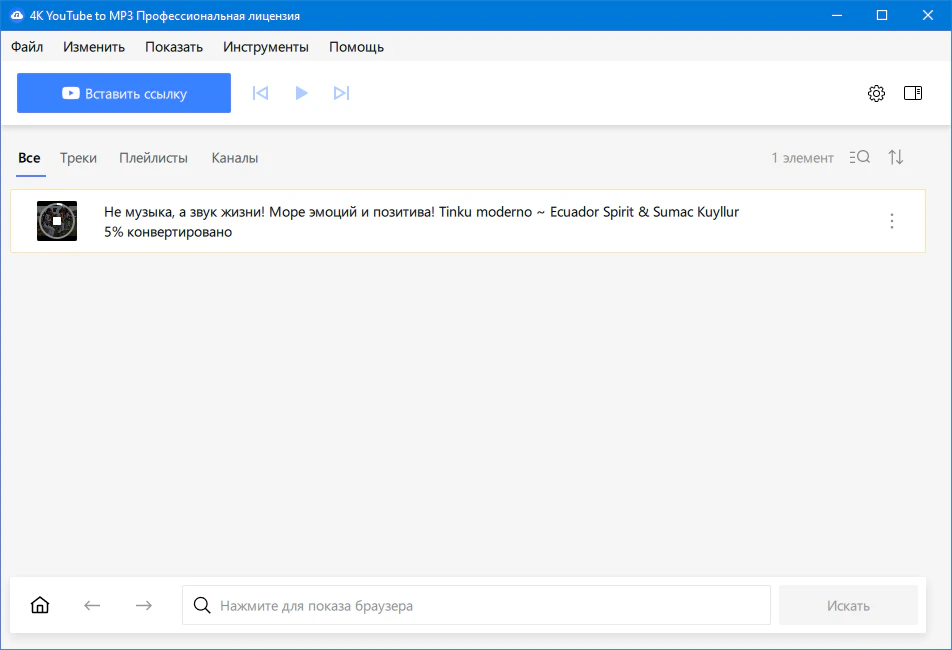
Task: Go to browser home page icon
Action: pyautogui.click(x=40, y=605)
